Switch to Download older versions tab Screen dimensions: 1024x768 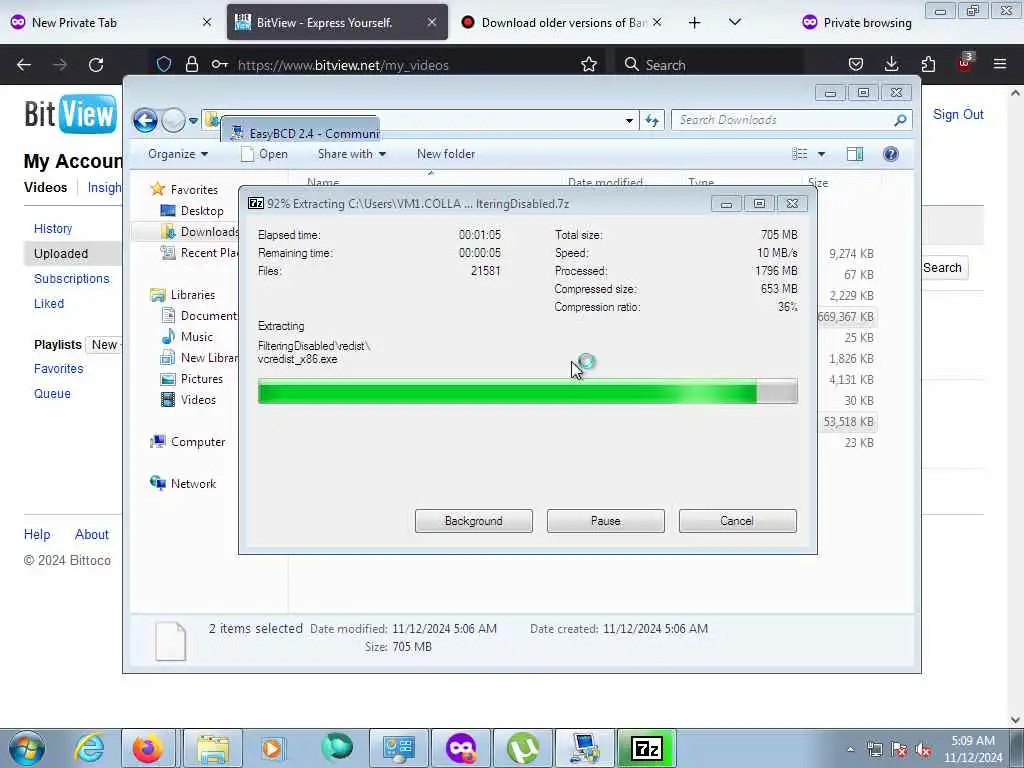(562, 22)
